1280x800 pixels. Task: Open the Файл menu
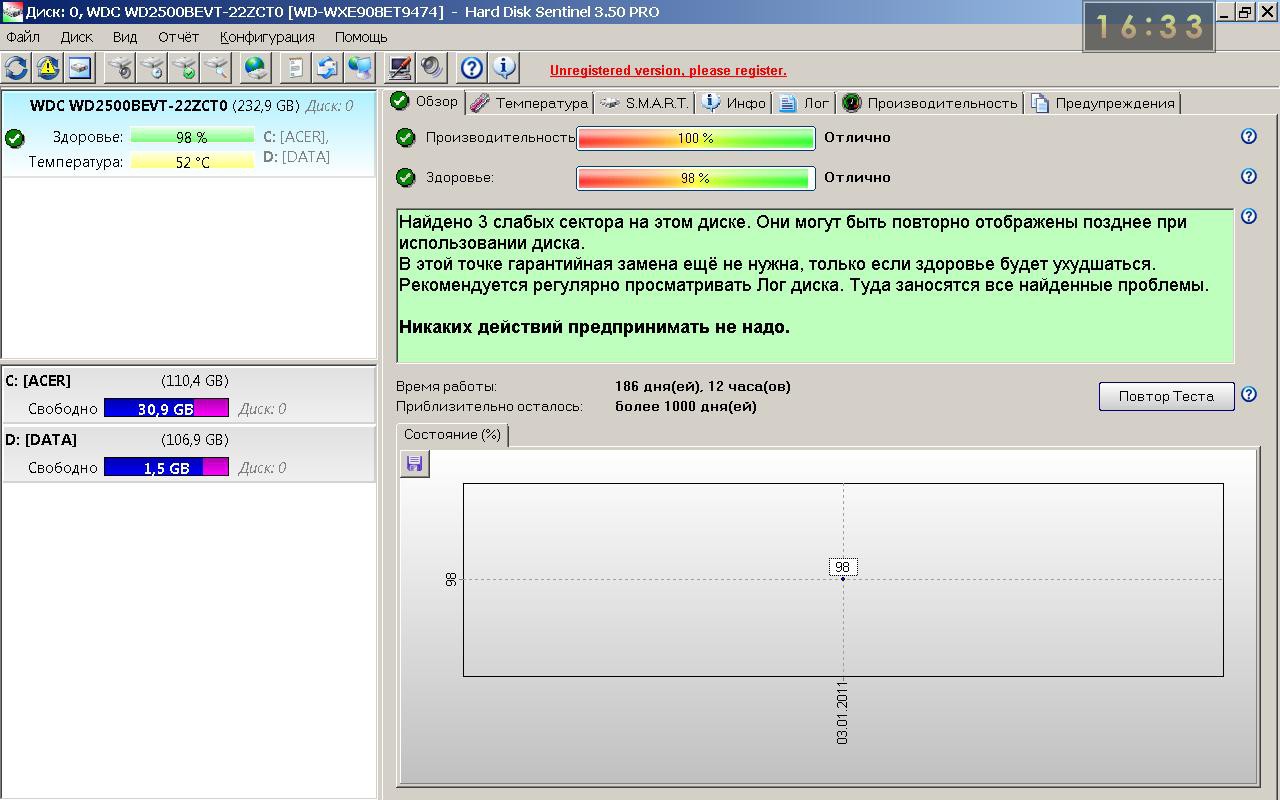click(x=23, y=37)
